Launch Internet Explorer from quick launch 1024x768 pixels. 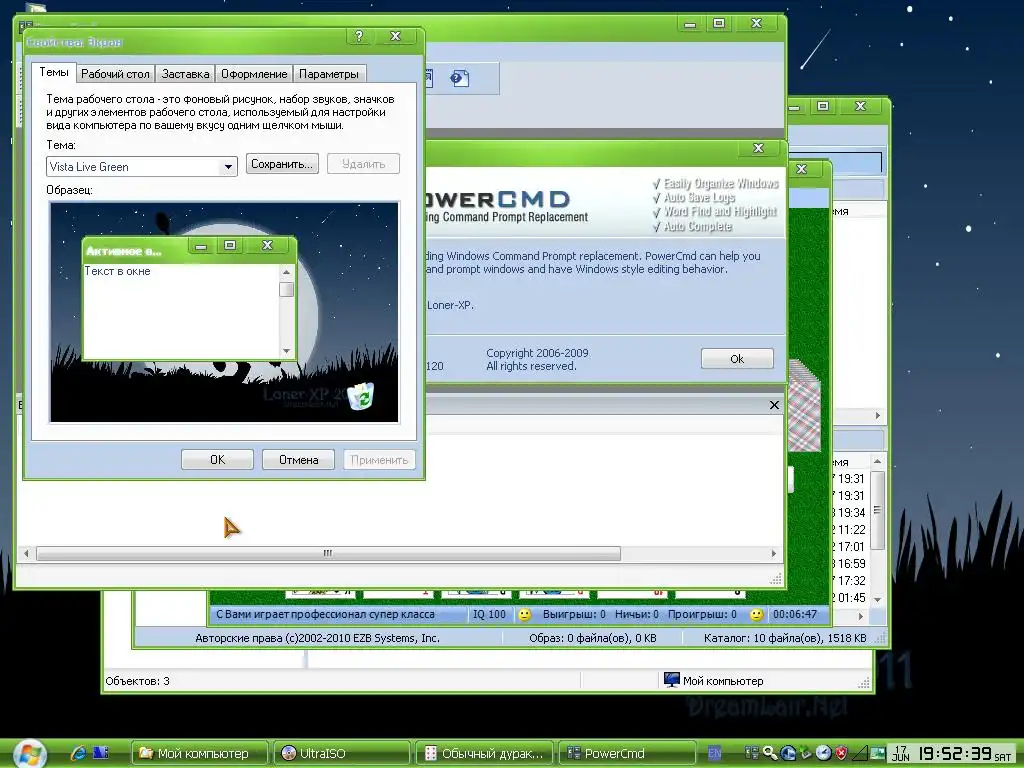78,753
